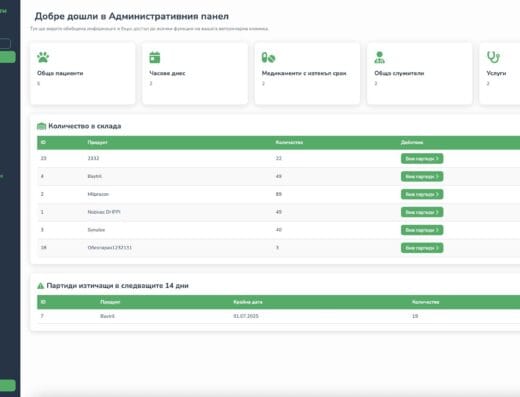The image size is (520, 397).
Task: Select Baytril in the expiring batches table
Action: [x=107, y=316]
